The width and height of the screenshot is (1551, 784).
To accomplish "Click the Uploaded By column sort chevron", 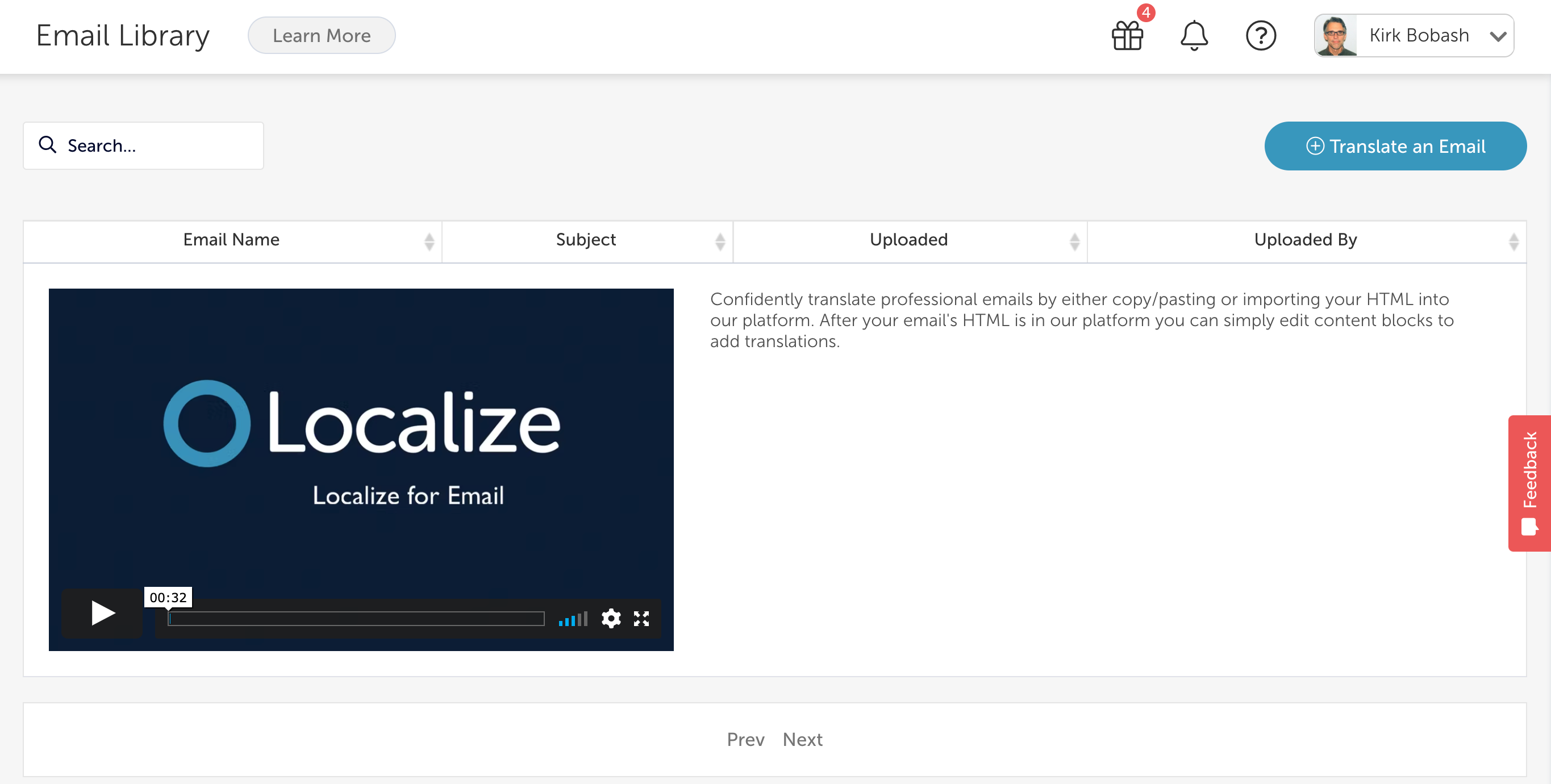I will pyautogui.click(x=1515, y=241).
